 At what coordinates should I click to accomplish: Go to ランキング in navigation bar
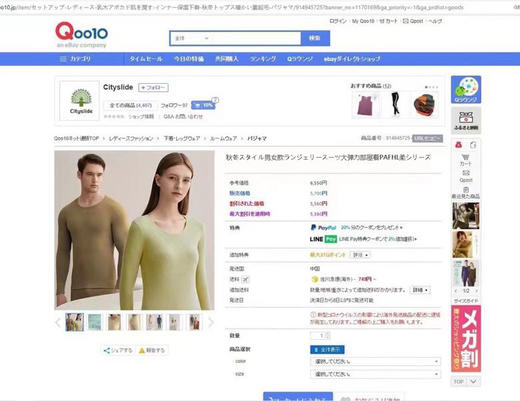coord(263,59)
